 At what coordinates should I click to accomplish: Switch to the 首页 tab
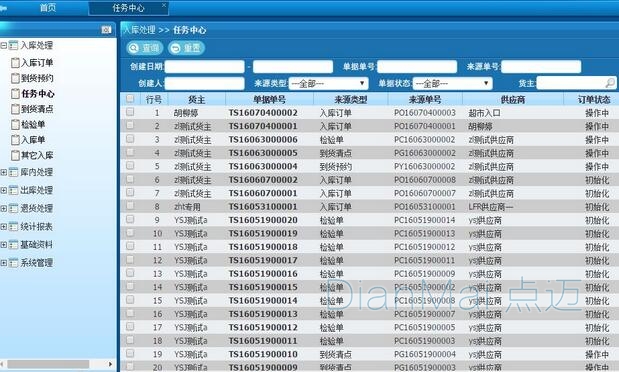click(48, 8)
